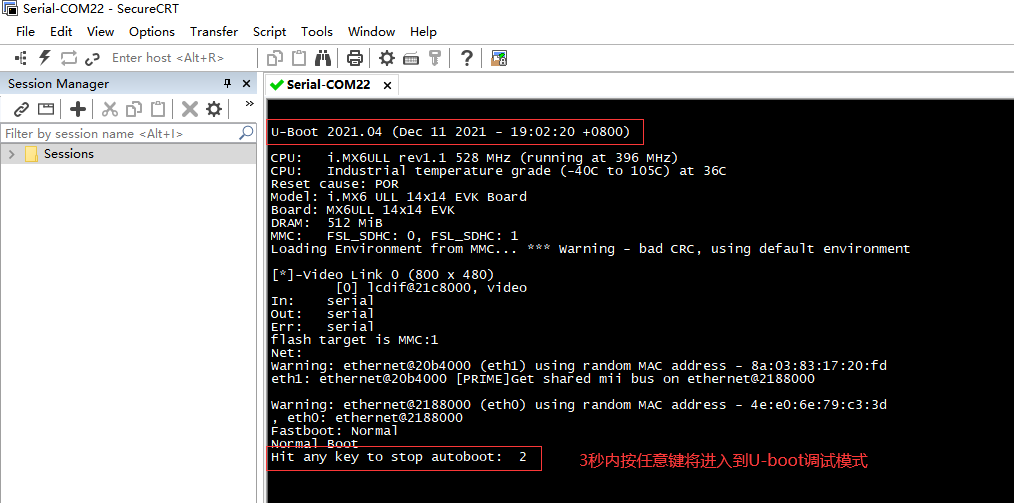
Task: Open the Script menu
Action: pyautogui.click(x=270, y=32)
